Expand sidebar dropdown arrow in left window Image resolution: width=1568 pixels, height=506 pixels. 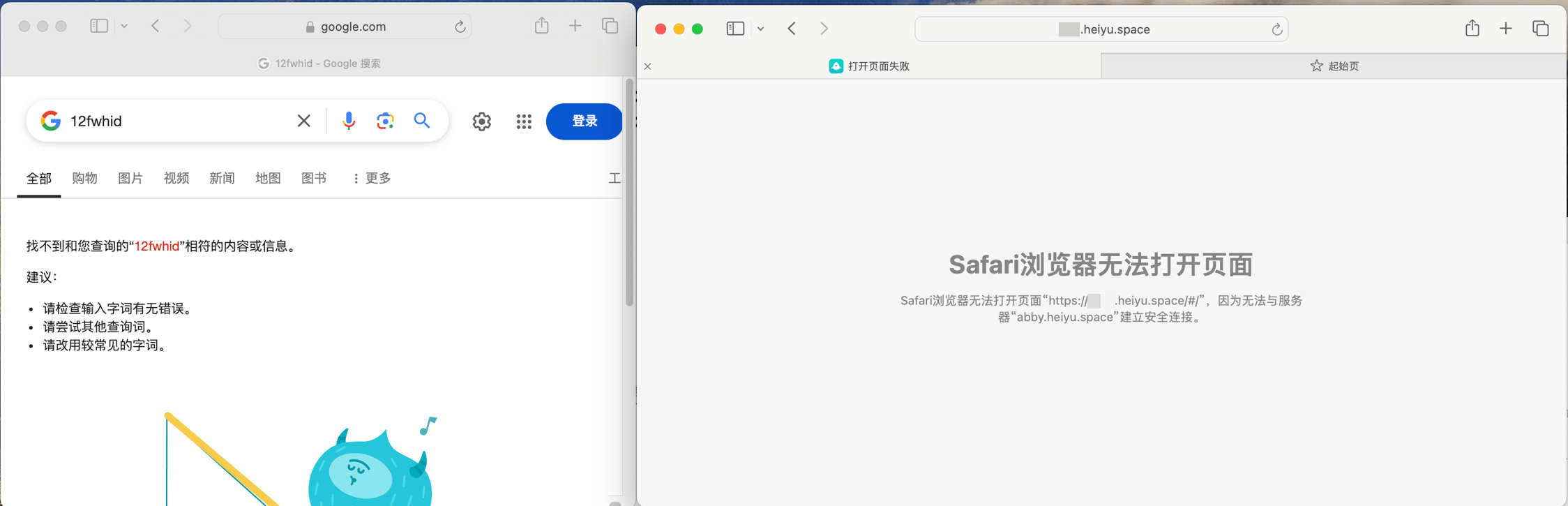click(x=124, y=27)
